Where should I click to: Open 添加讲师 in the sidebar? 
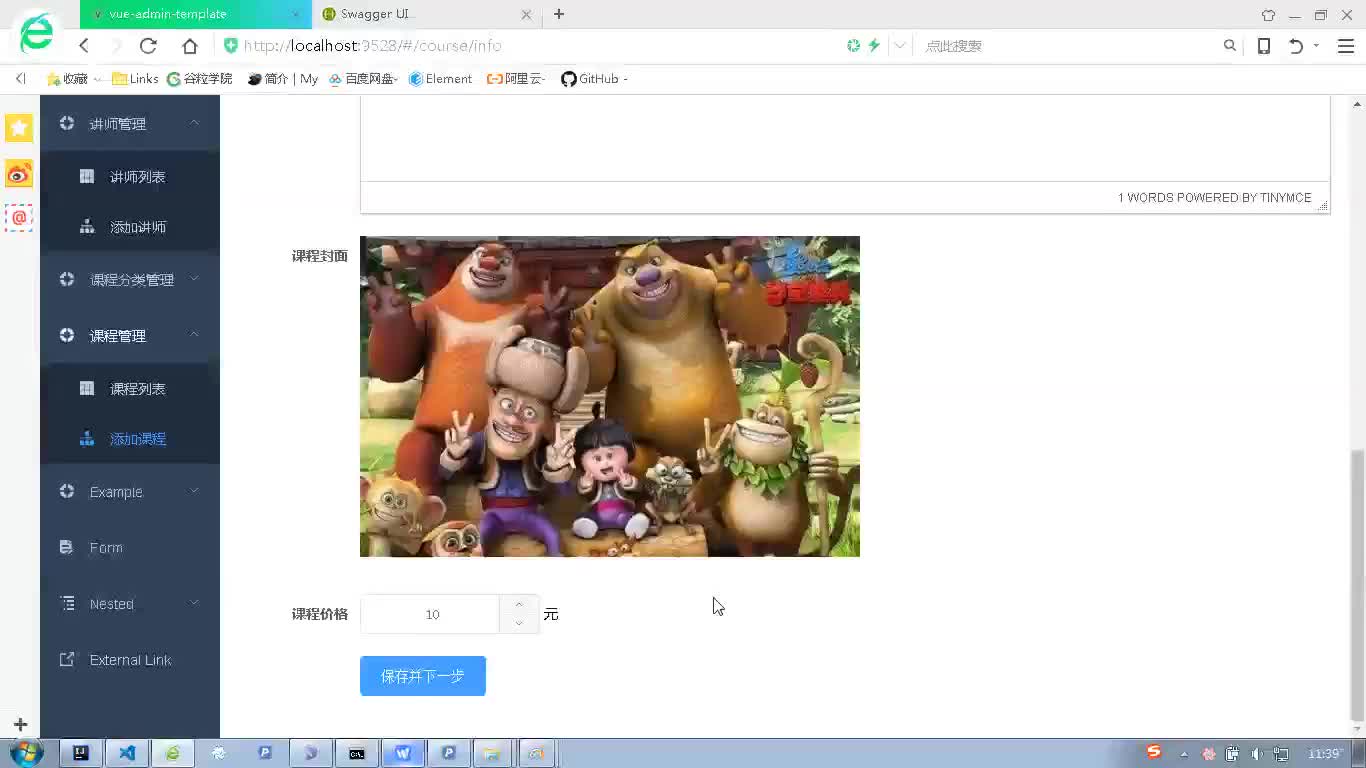click(130, 227)
